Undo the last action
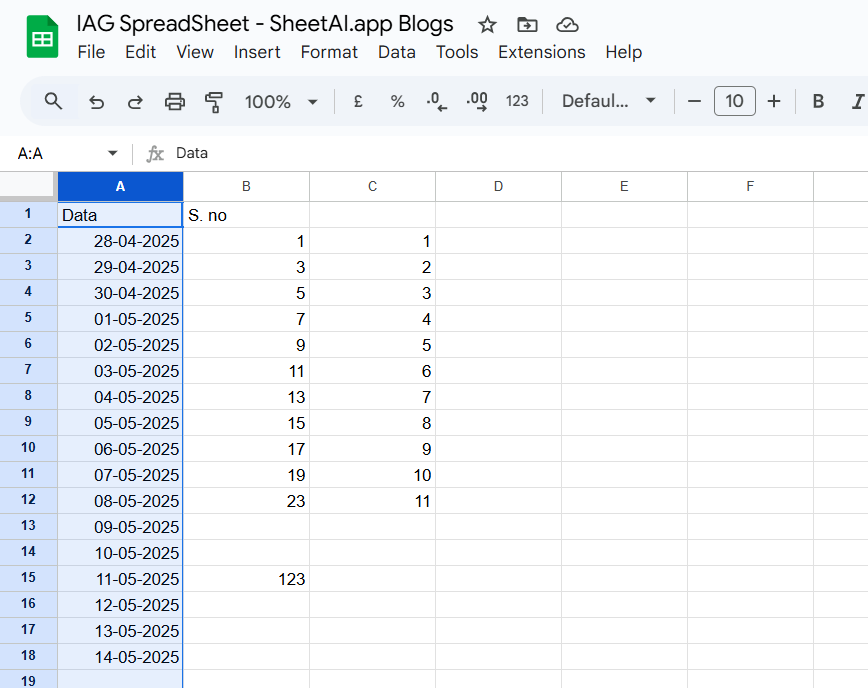This screenshot has height=688, width=868. point(96,102)
